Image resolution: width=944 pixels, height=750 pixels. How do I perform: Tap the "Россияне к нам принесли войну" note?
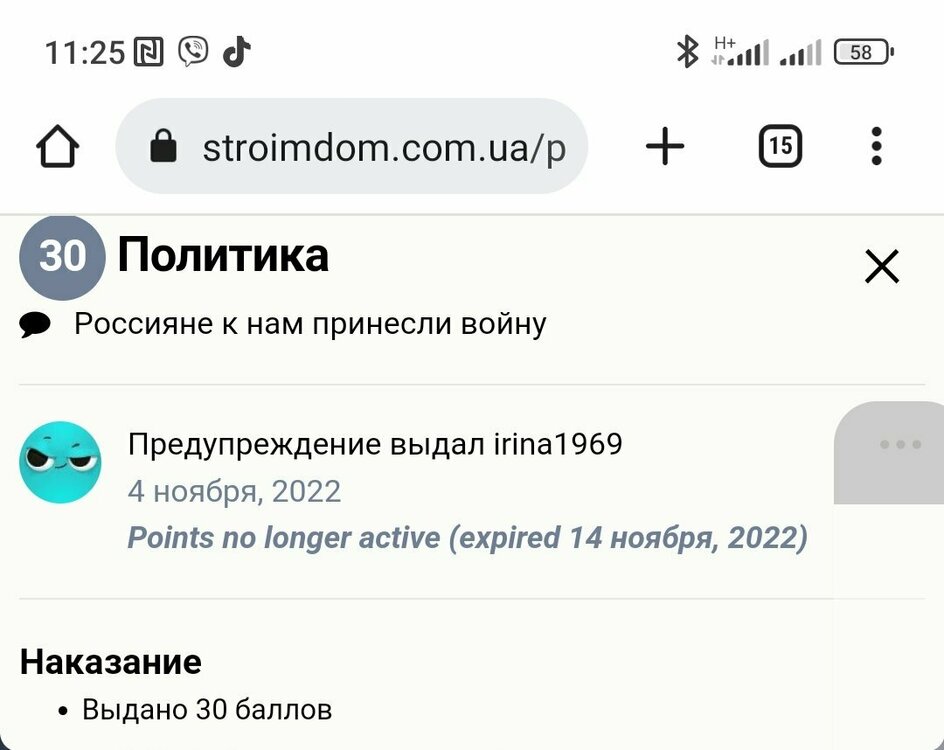(x=310, y=324)
